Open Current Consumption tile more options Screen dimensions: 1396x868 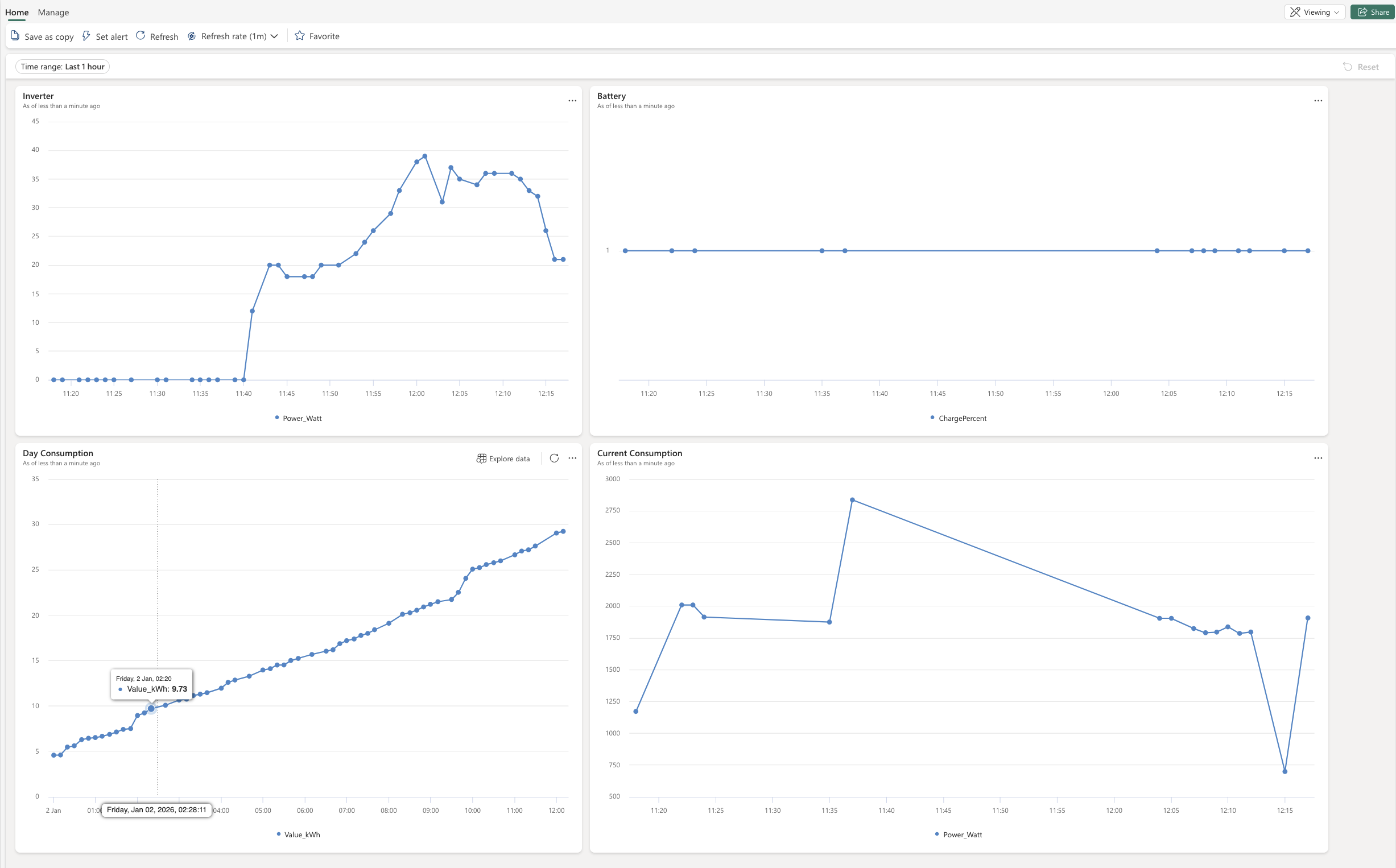[x=1318, y=458]
